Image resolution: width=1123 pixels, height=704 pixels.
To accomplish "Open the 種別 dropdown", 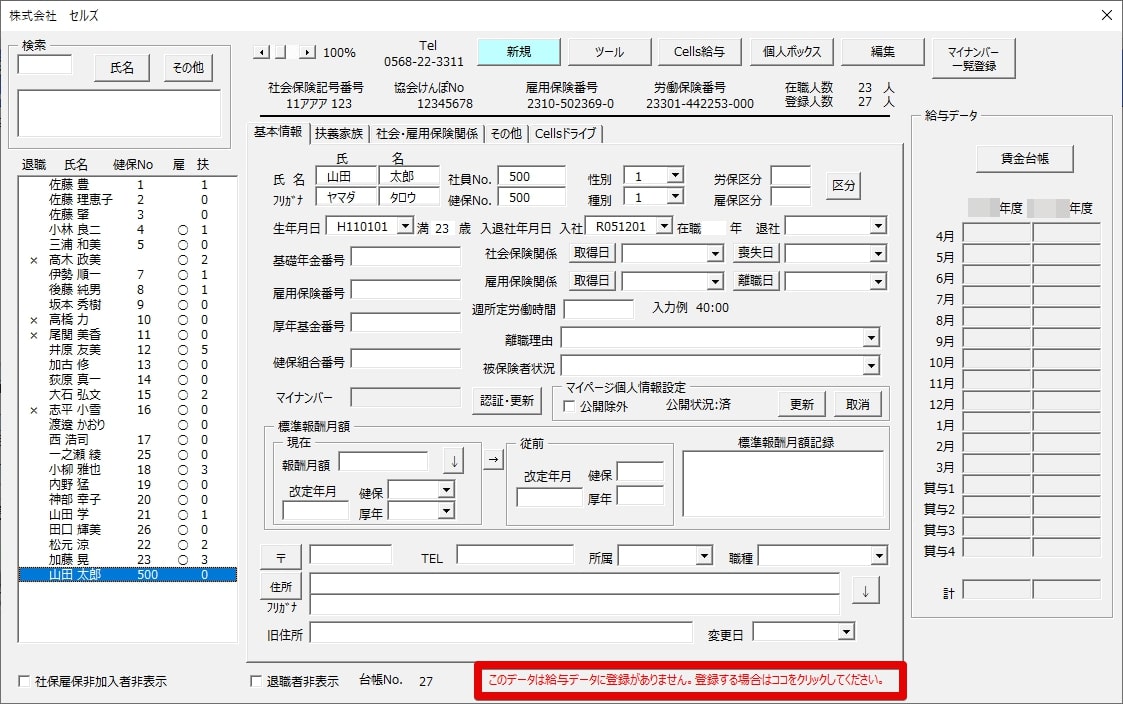I will [x=675, y=196].
